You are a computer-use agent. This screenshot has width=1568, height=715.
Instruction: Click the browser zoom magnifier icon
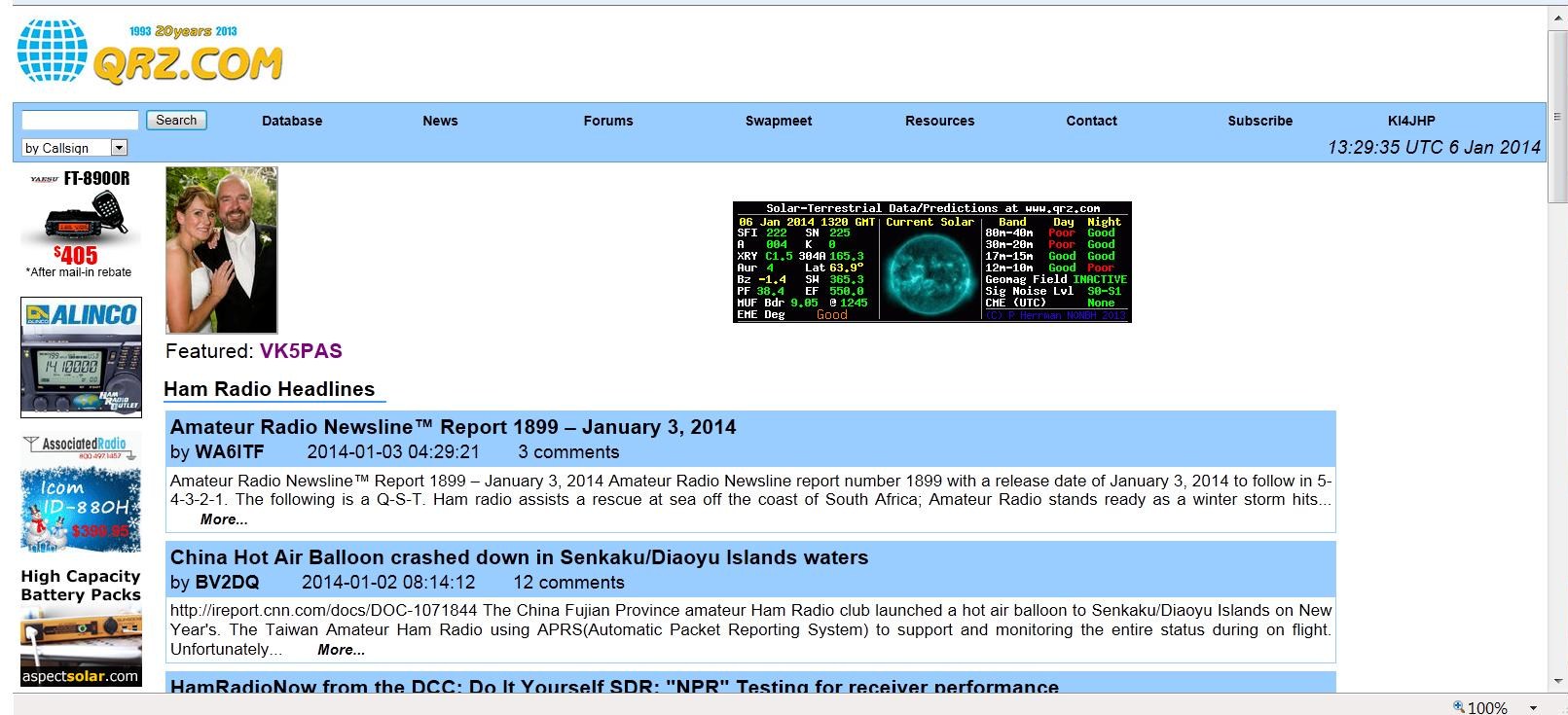[x=1458, y=706]
